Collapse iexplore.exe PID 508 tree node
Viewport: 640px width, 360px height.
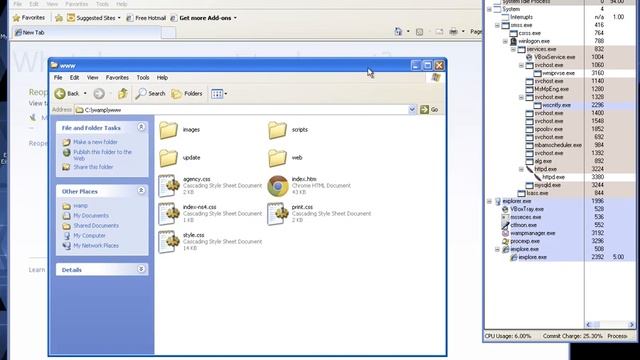pos(497,249)
